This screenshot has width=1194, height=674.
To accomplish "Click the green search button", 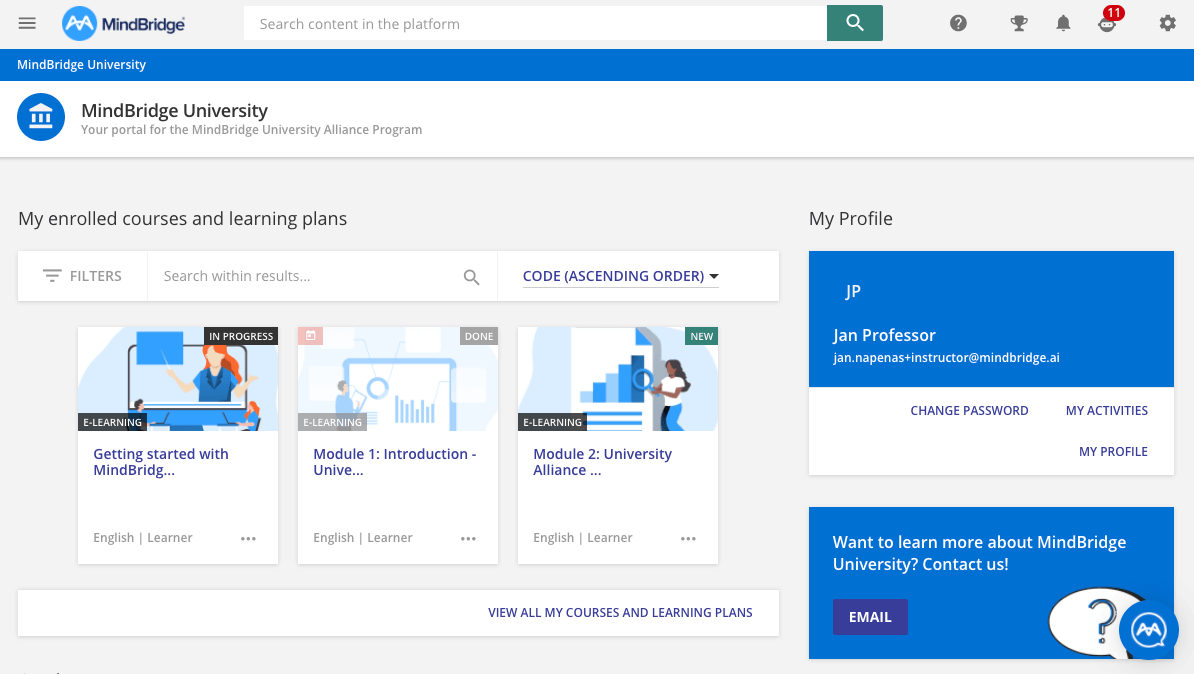I will tap(854, 23).
